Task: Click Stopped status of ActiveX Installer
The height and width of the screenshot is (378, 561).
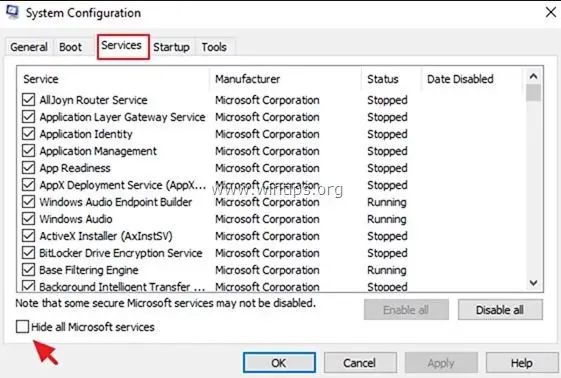Action: pyautogui.click(x=387, y=236)
